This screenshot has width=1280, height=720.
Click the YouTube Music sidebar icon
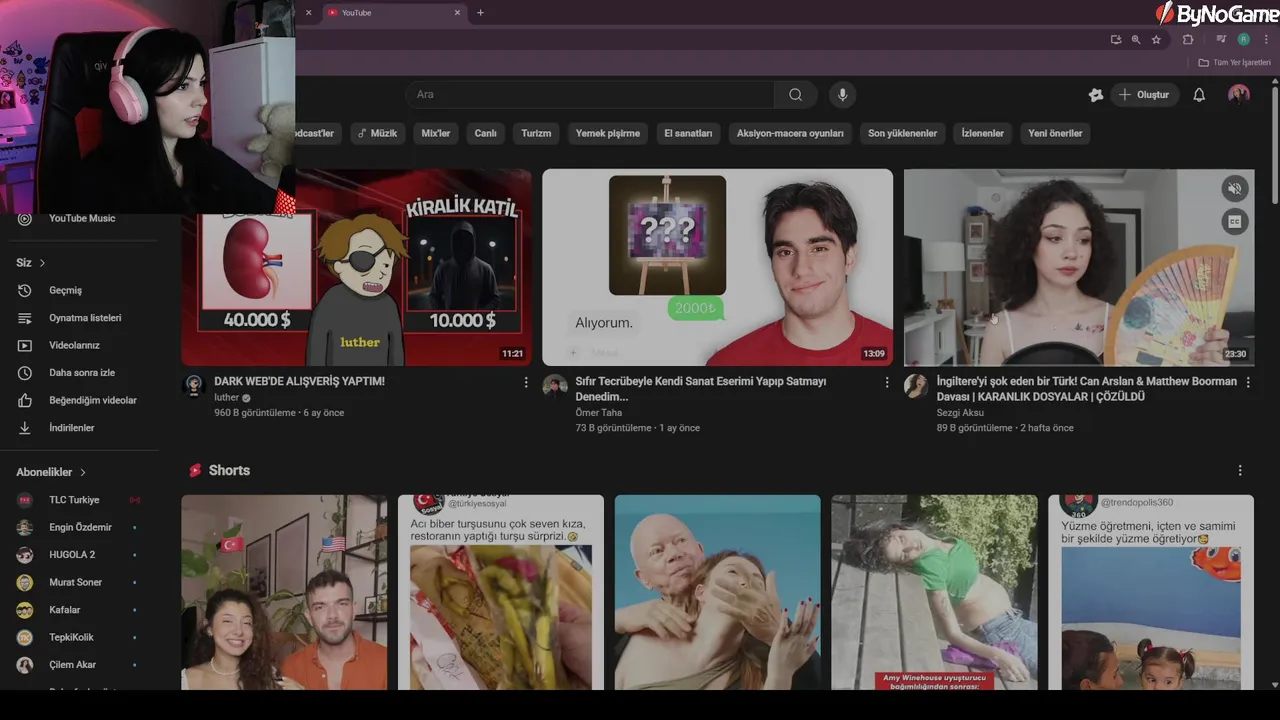click(x=25, y=218)
